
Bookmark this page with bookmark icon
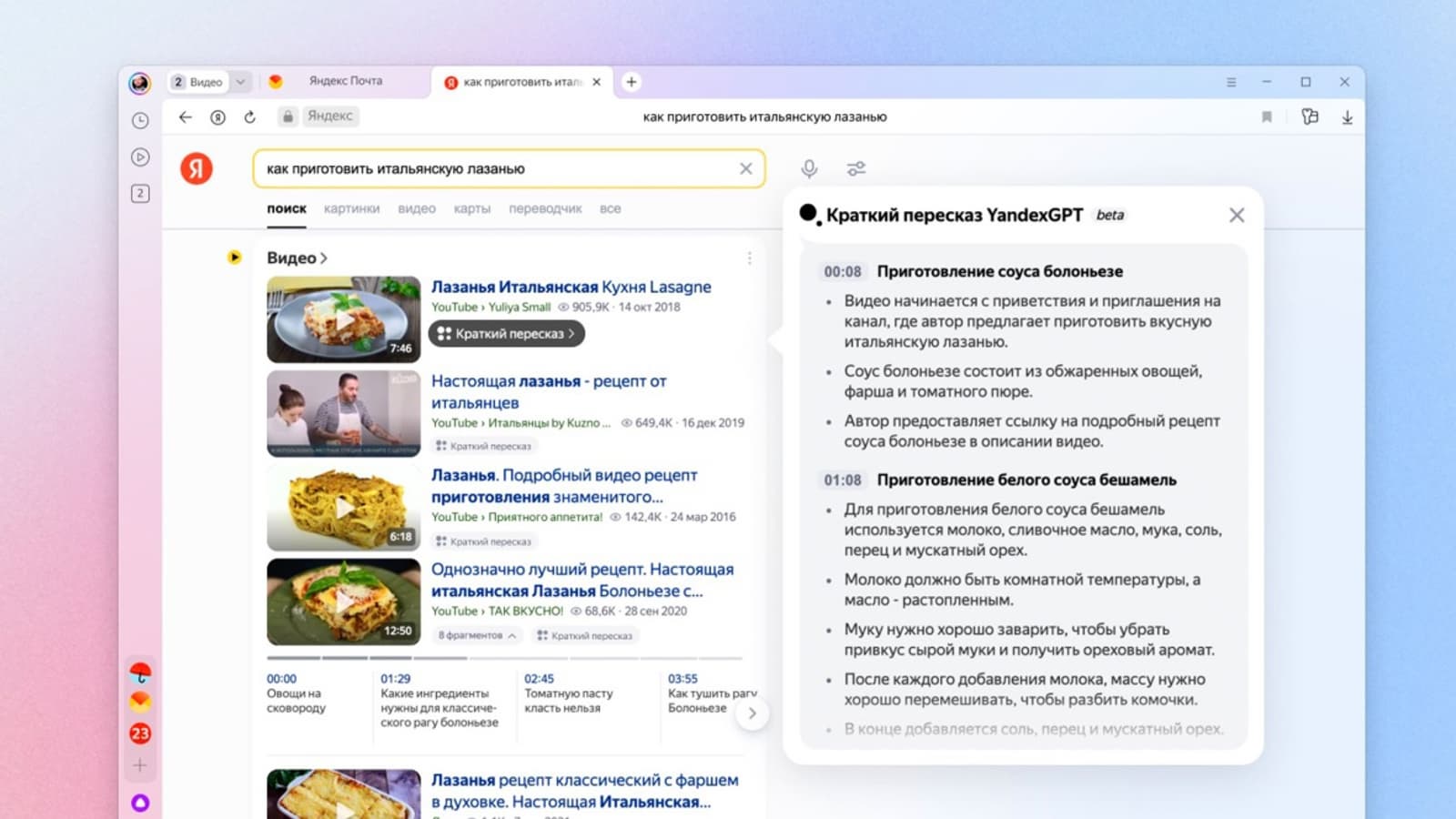click(x=1267, y=116)
